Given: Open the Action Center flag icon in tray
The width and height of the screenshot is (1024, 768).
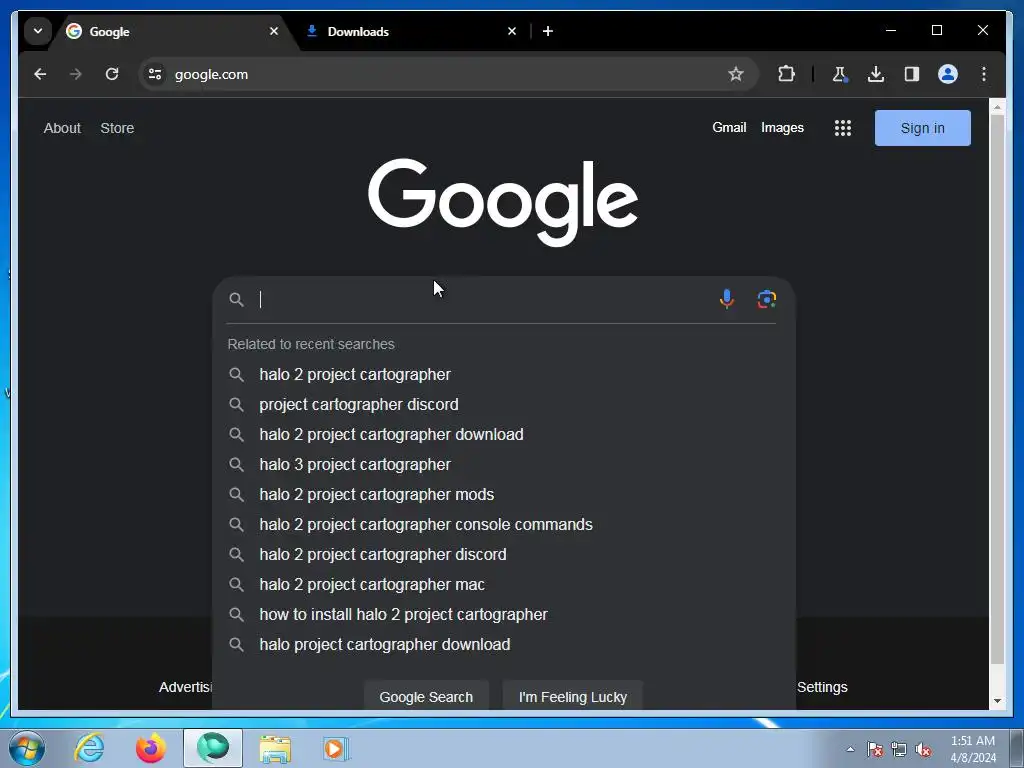Looking at the screenshot, I should (874, 750).
